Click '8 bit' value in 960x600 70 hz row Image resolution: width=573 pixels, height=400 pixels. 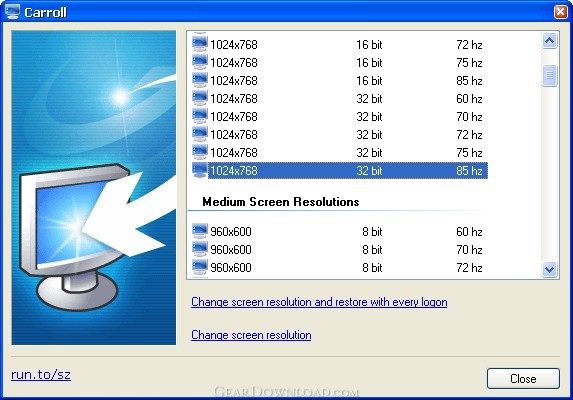tap(372, 249)
